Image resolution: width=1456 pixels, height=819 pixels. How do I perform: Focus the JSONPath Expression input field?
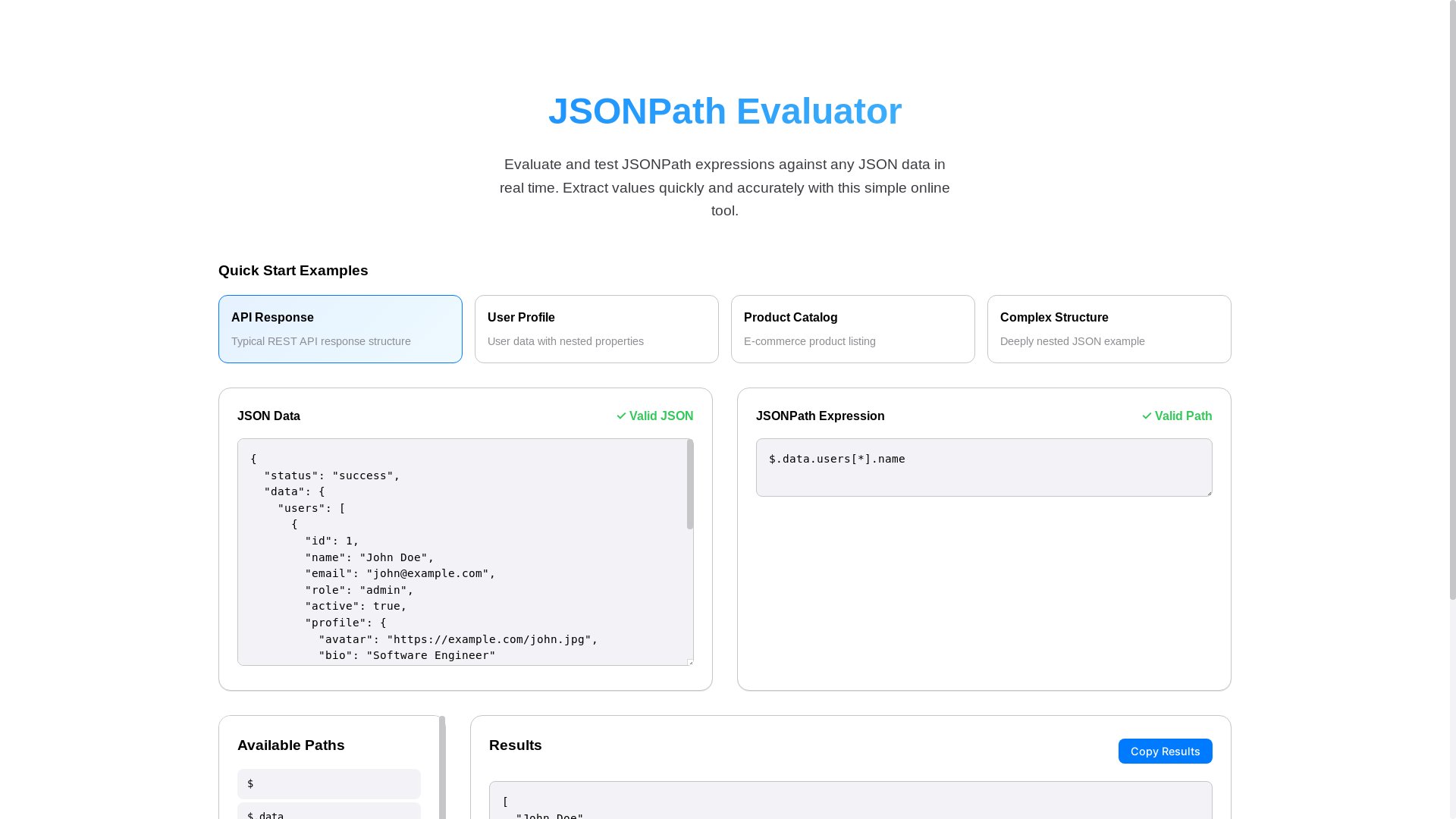[984, 467]
